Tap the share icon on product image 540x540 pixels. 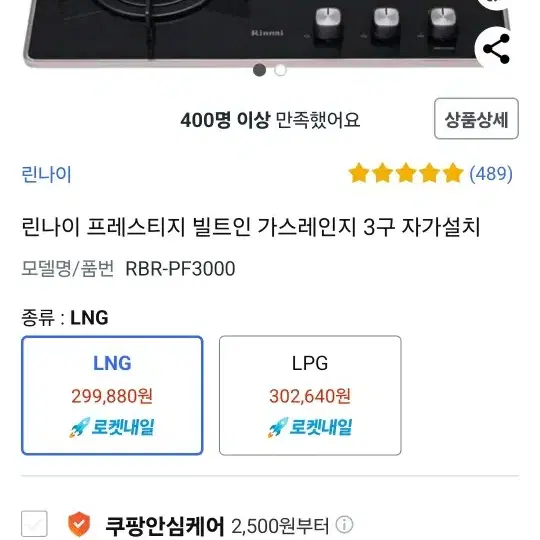point(496,49)
